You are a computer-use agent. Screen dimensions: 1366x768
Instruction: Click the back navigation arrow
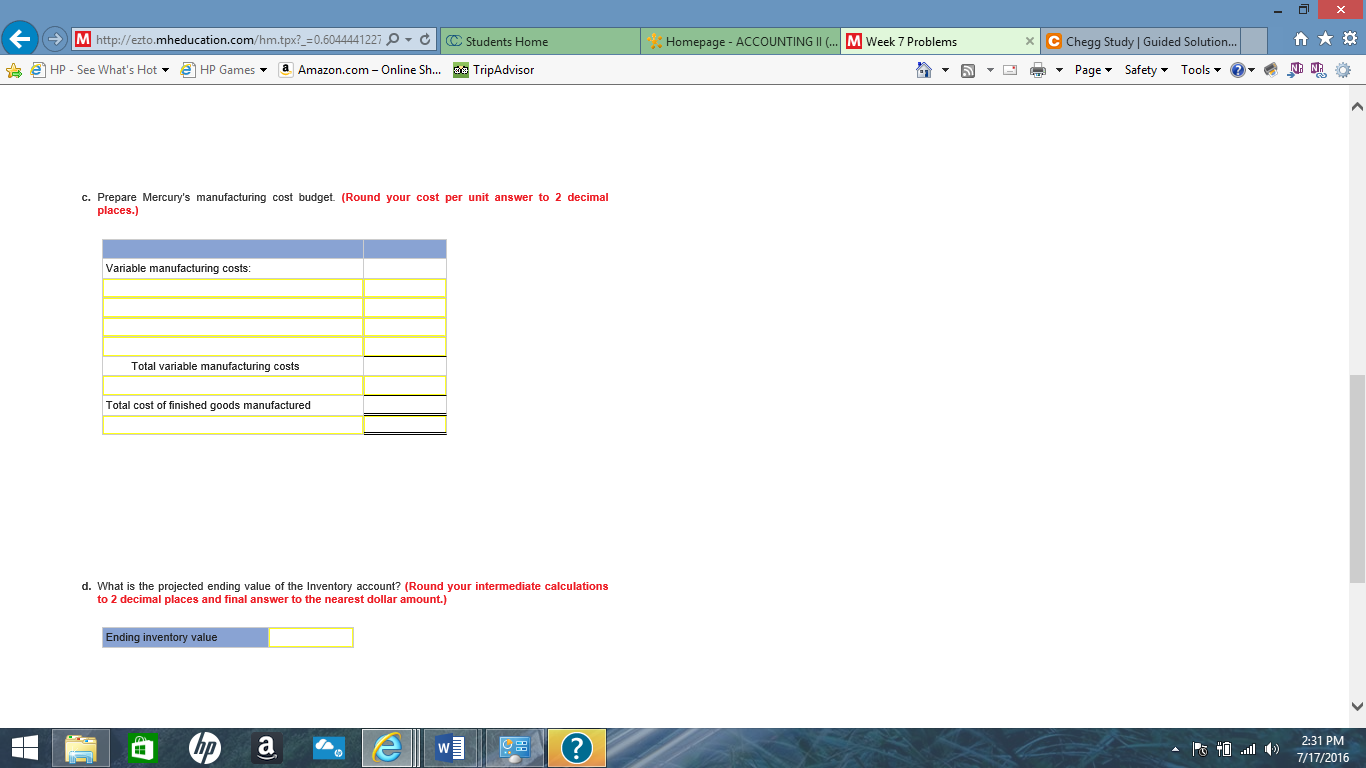tap(19, 40)
